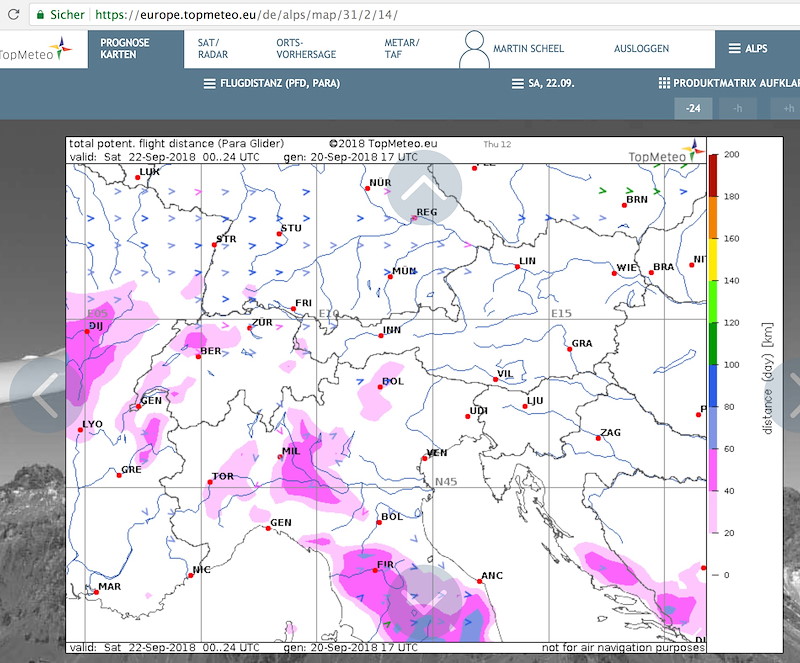Click the magenta 40–60 km legend color

(x=713, y=470)
